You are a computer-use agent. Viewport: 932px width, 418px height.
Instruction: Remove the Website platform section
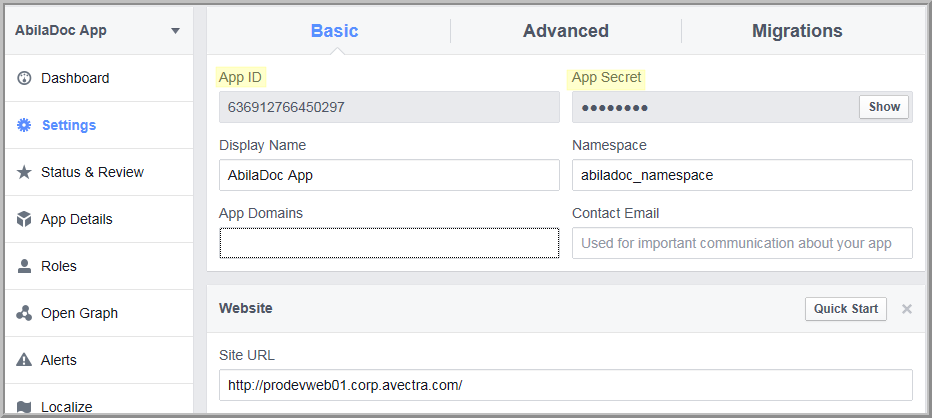point(906,309)
